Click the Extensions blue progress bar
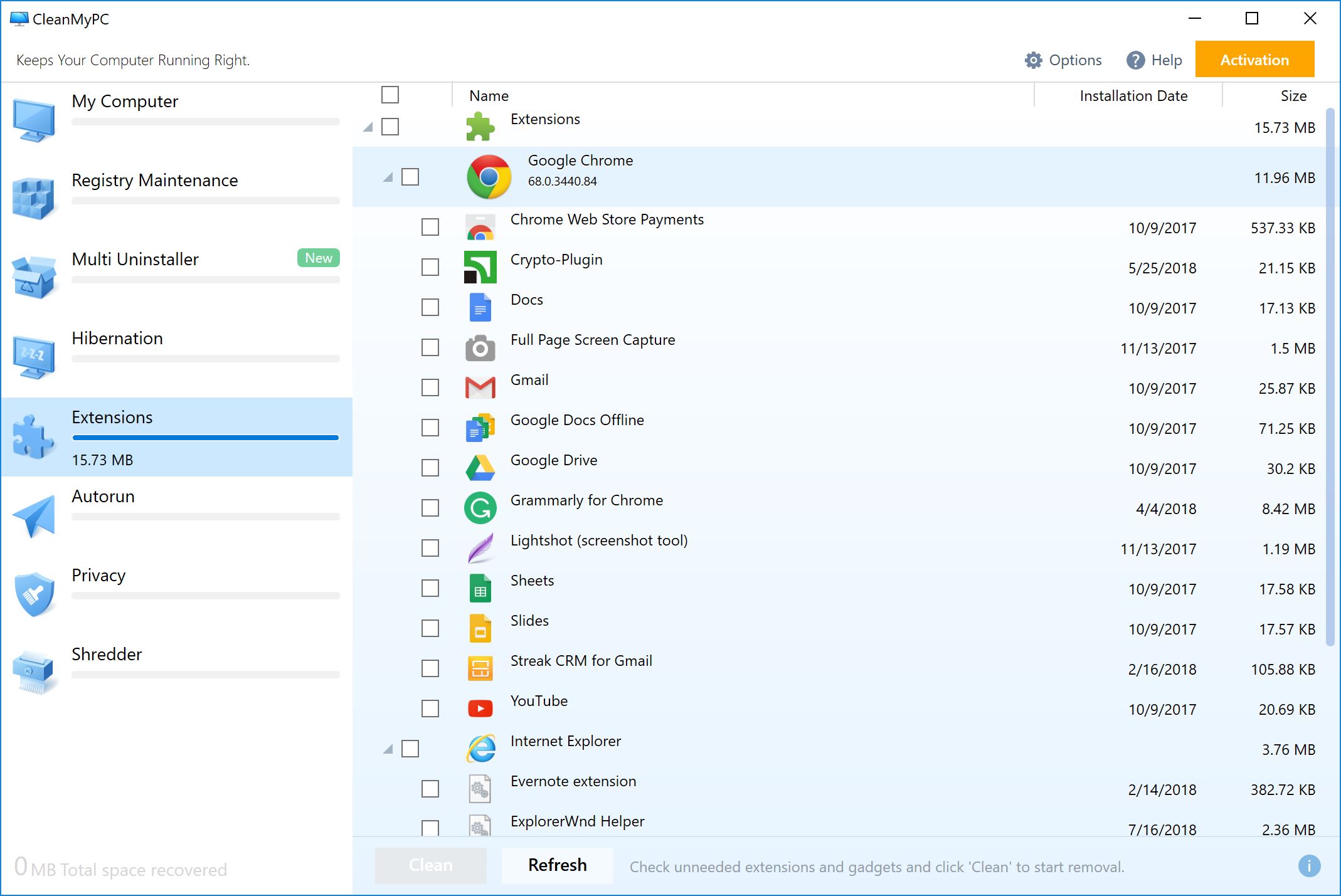Image resolution: width=1341 pixels, height=896 pixels. (x=206, y=438)
